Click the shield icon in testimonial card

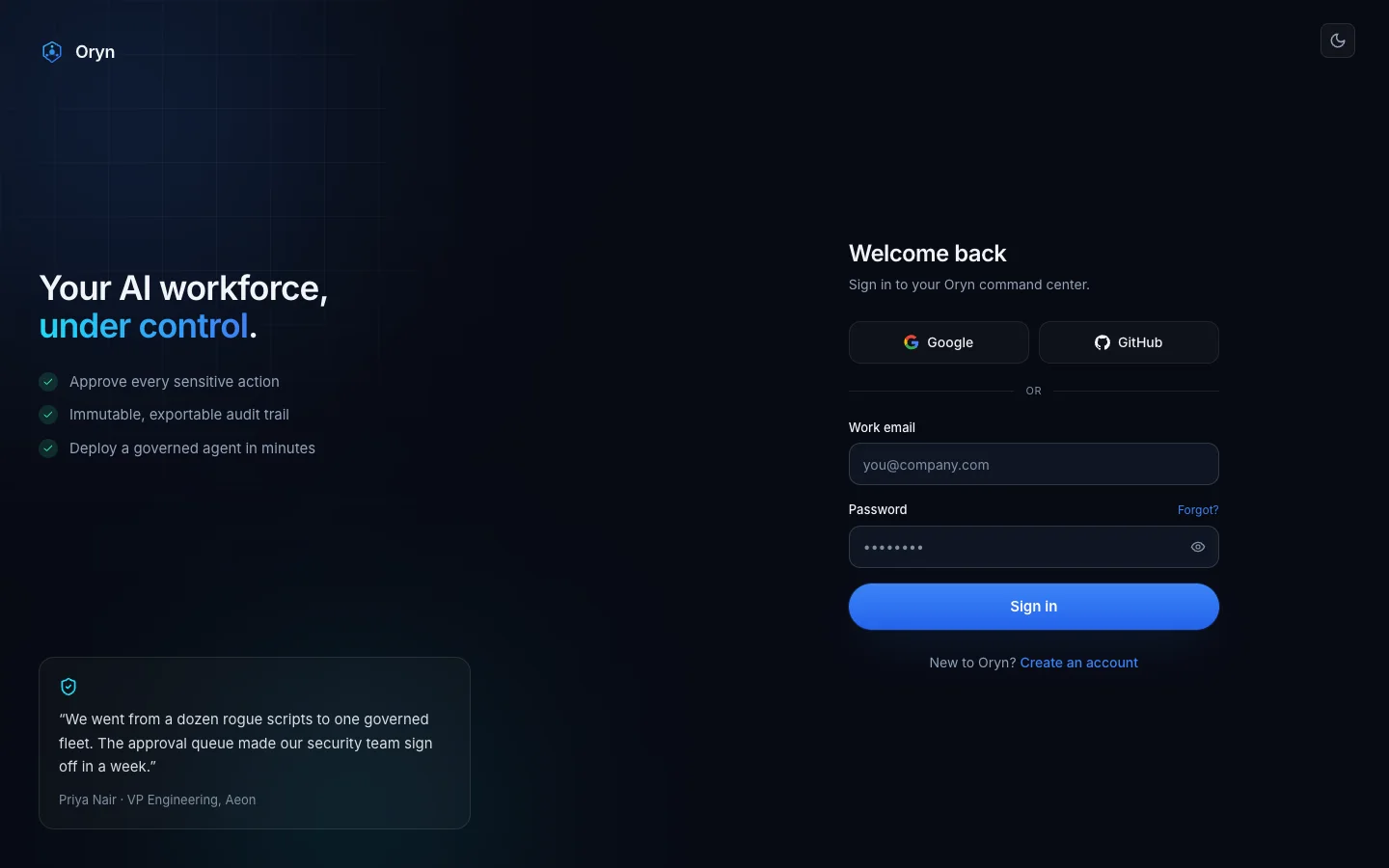pyautogui.click(x=68, y=687)
